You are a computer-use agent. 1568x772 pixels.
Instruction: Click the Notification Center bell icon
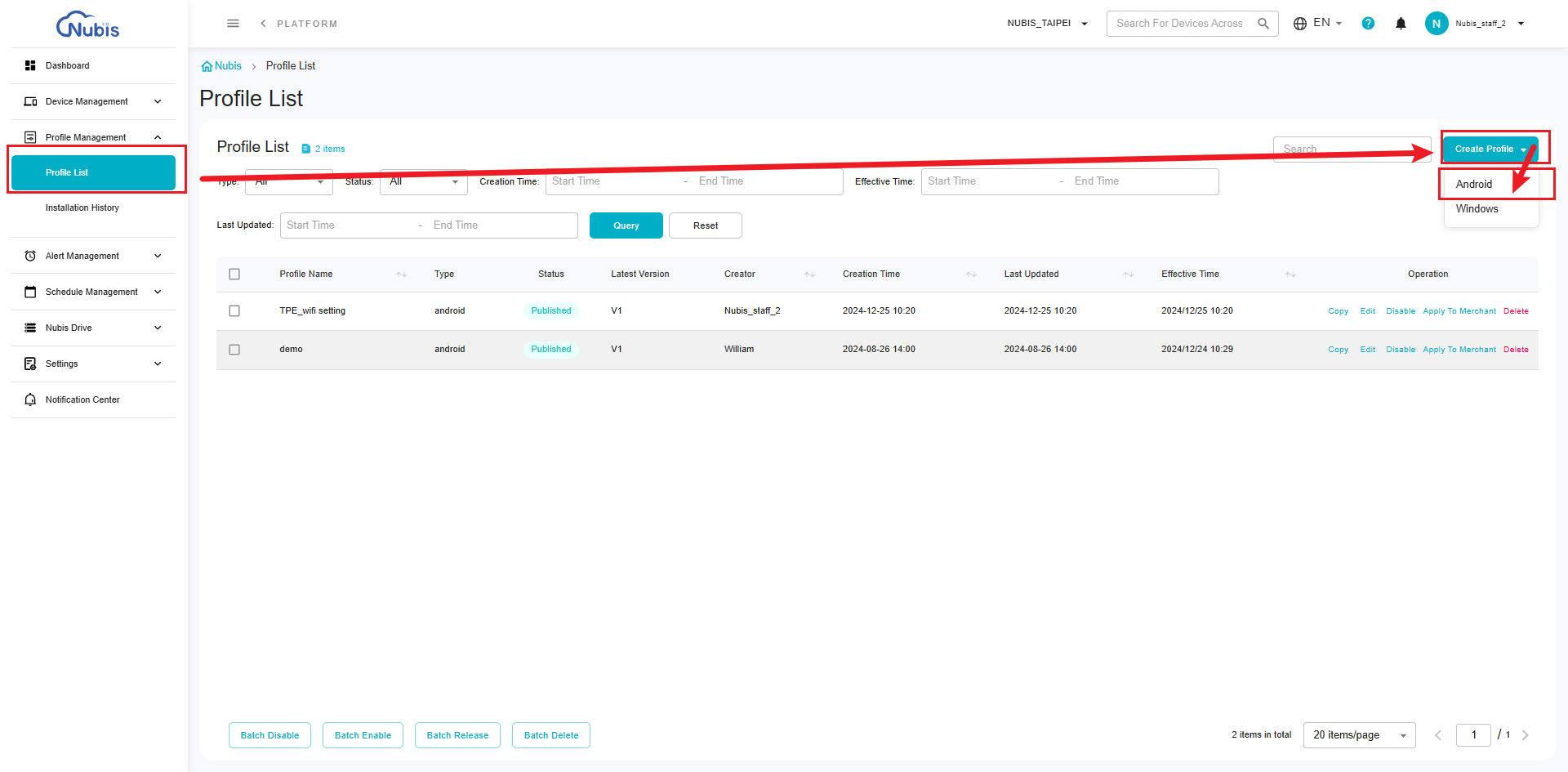pos(30,399)
